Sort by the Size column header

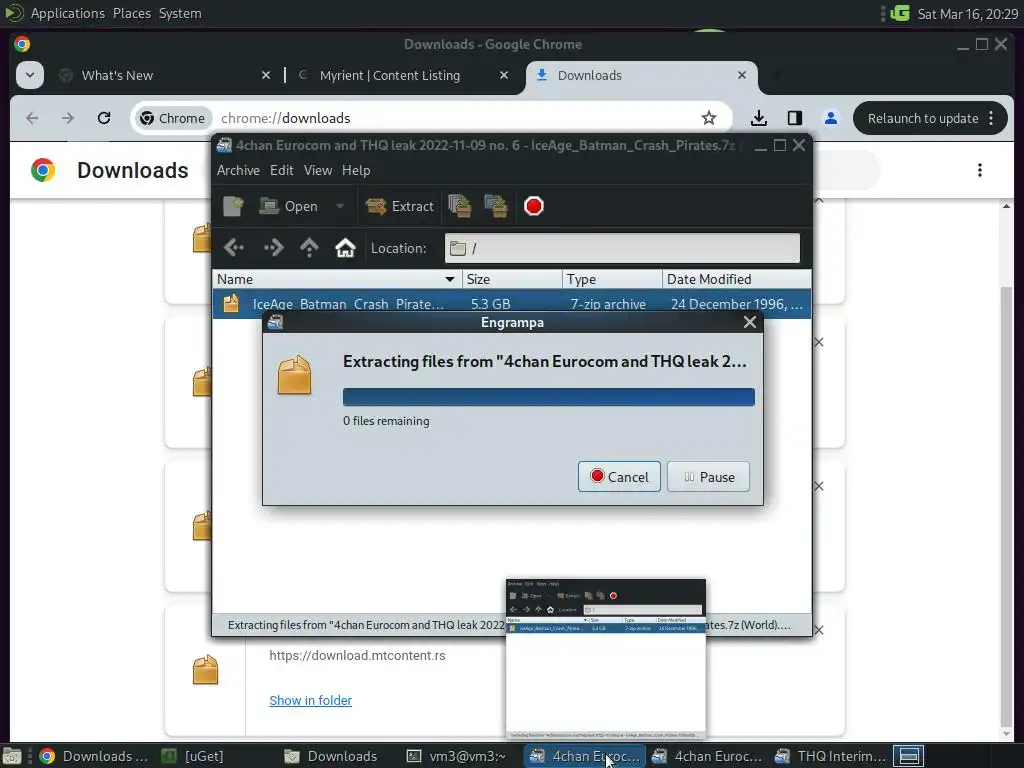pos(512,280)
